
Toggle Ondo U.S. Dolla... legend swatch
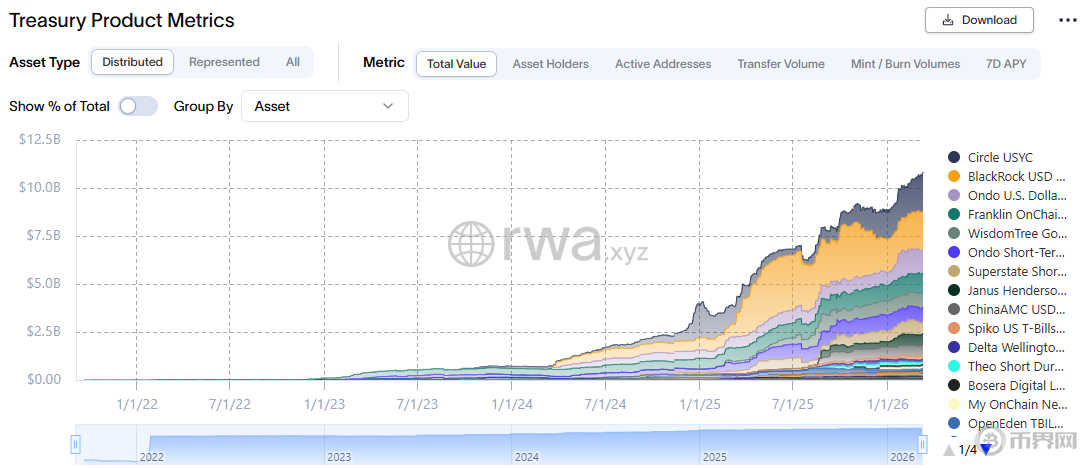(x=954, y=196)
